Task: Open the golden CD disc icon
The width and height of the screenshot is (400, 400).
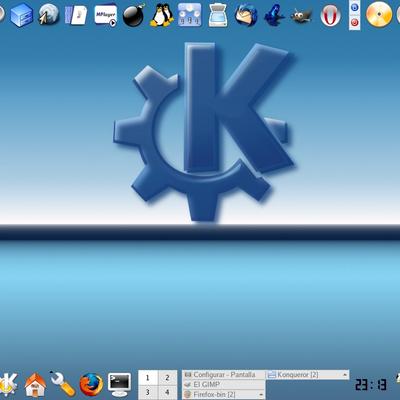Action: [379, 15]
